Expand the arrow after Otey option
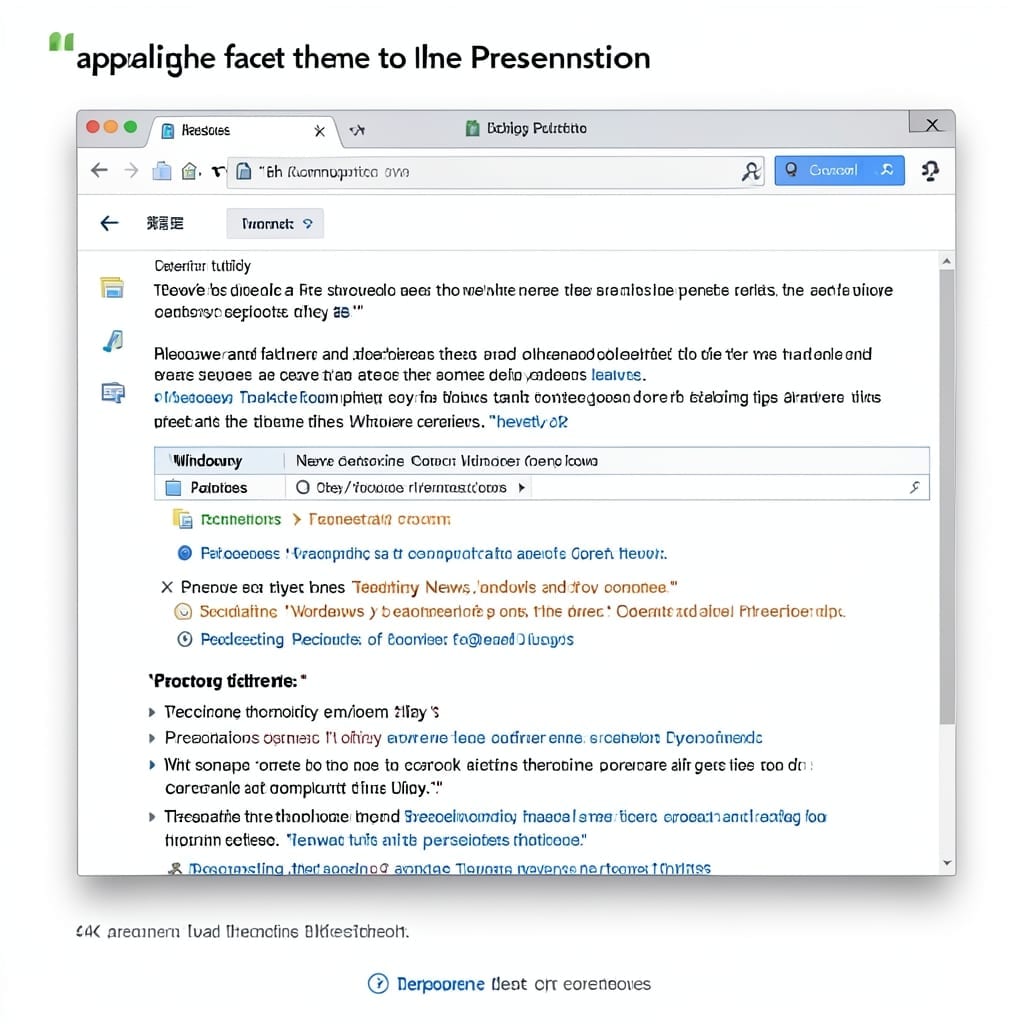The width and height of the screenshot is (1024, 1024). click(521, 487)
